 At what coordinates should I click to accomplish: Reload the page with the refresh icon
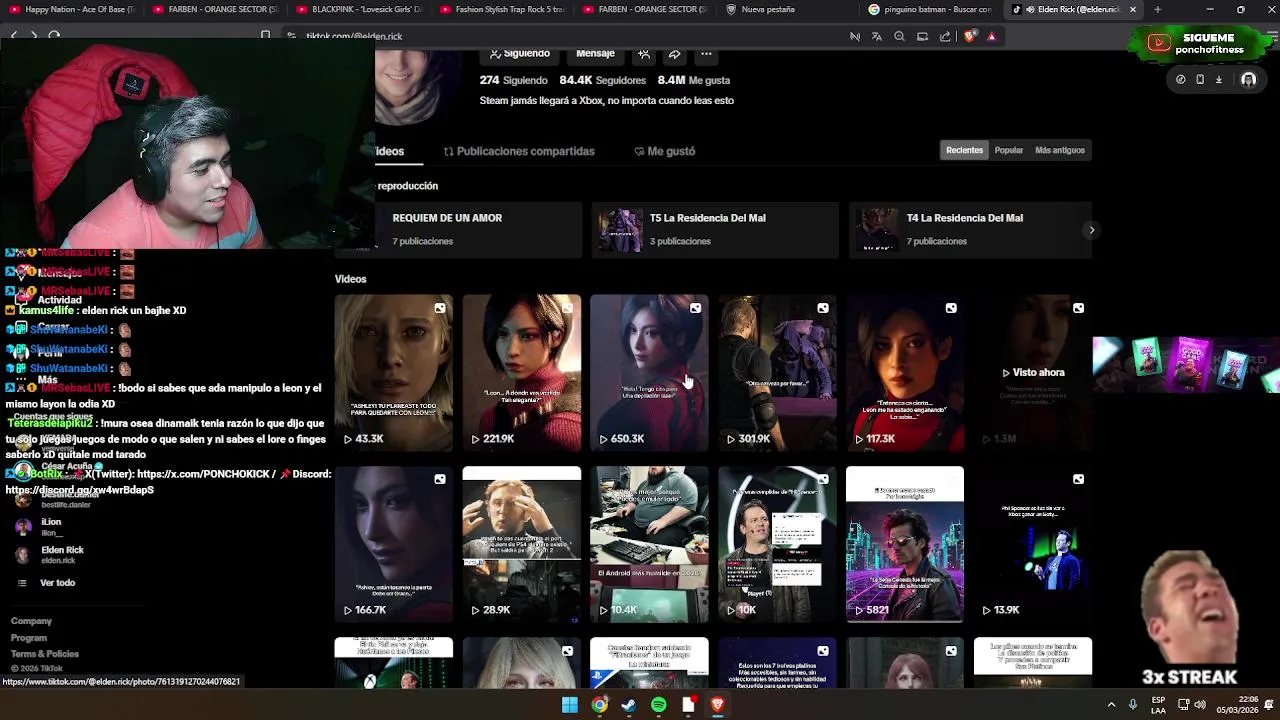coord(54,36)
